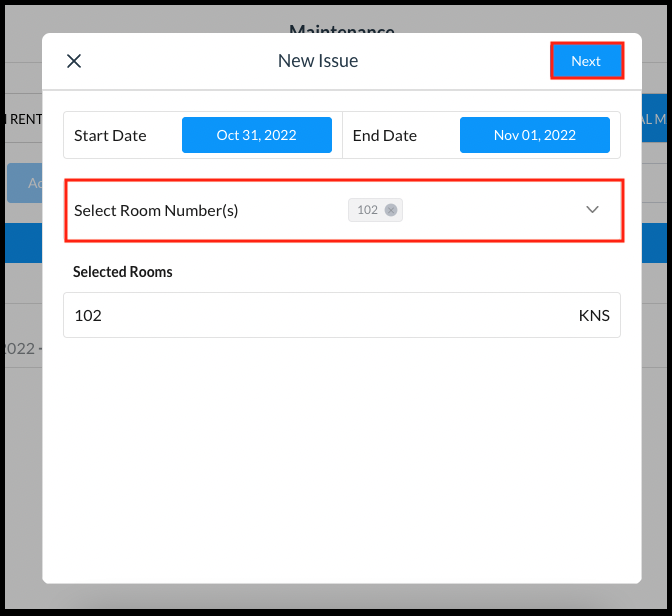
Task: Click the New Issue dialog title
Action: (x=318, y=61)
